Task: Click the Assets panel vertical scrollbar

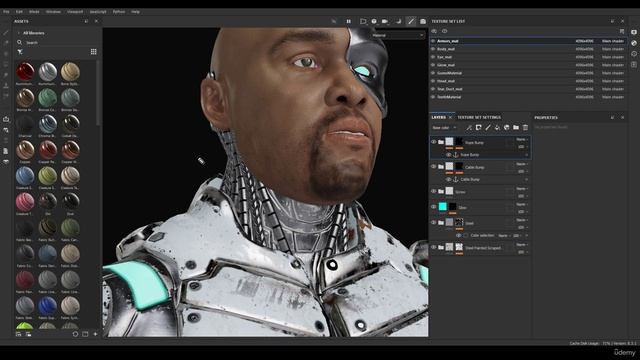Action: coord(98,94)
